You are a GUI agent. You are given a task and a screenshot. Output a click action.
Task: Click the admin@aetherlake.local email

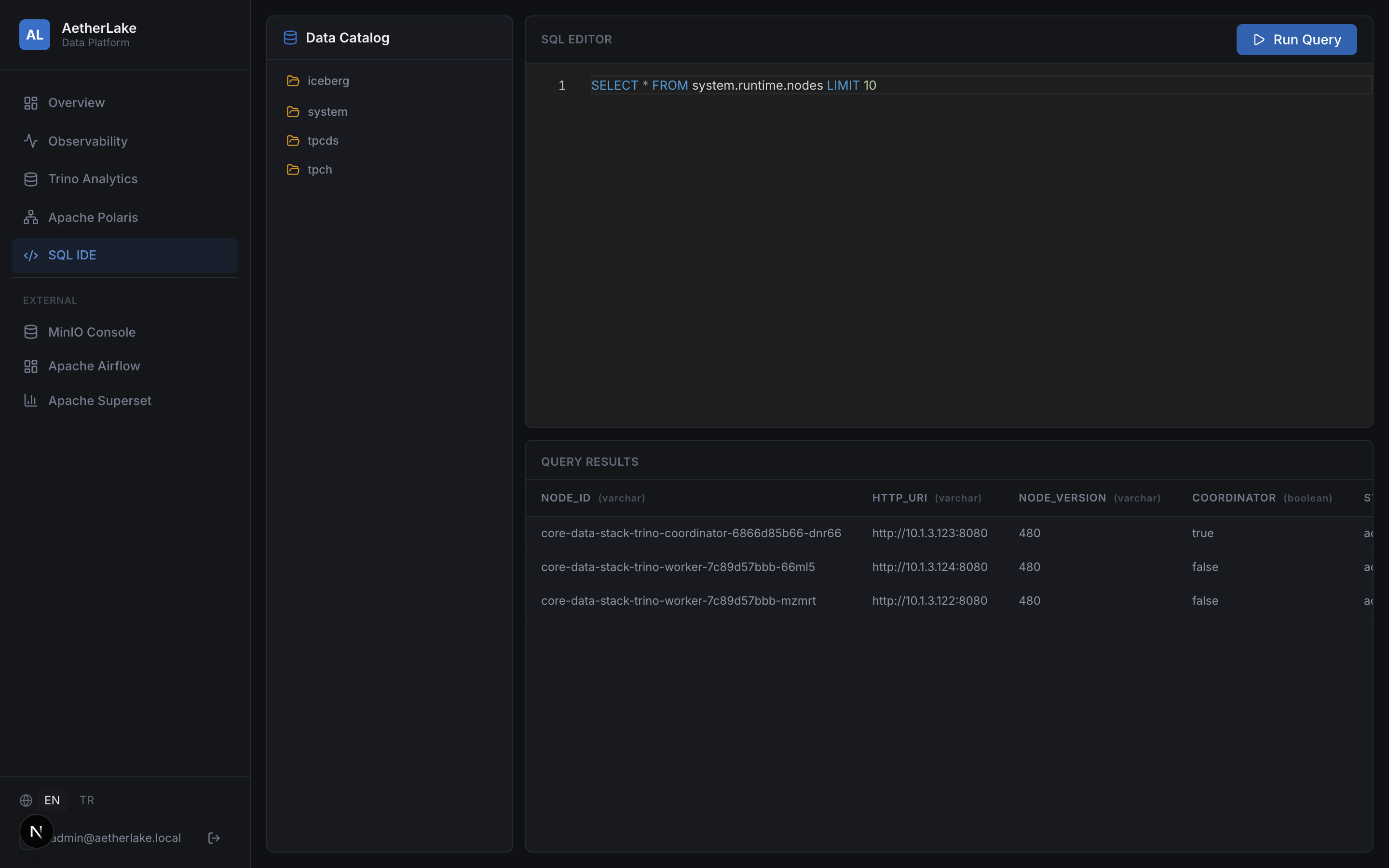116,838
